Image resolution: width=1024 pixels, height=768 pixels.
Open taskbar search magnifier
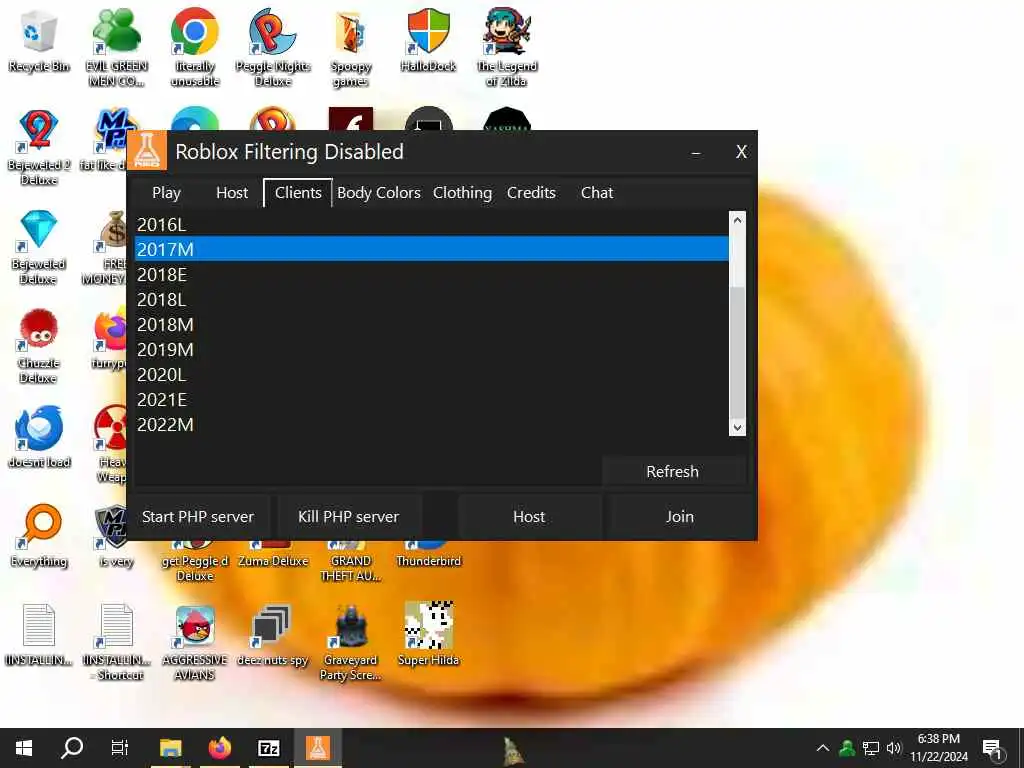pos(72,748)
